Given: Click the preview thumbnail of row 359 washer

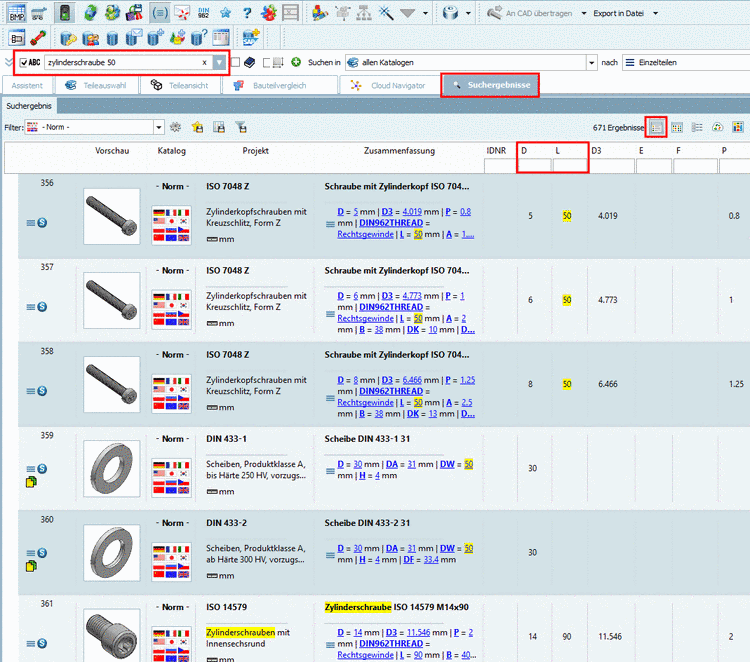Looking at the screenshot, I should tap(112, 469).
